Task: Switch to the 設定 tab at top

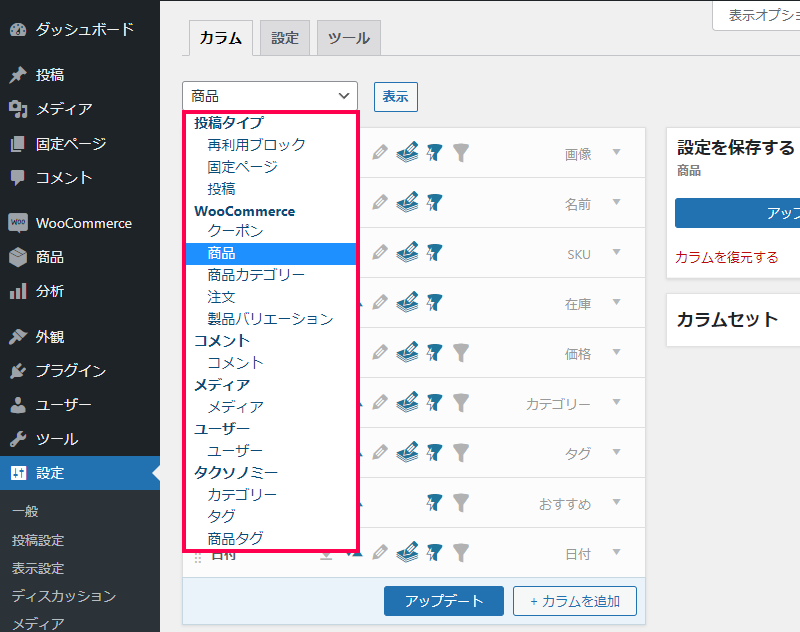Action: tap(285, 38)
